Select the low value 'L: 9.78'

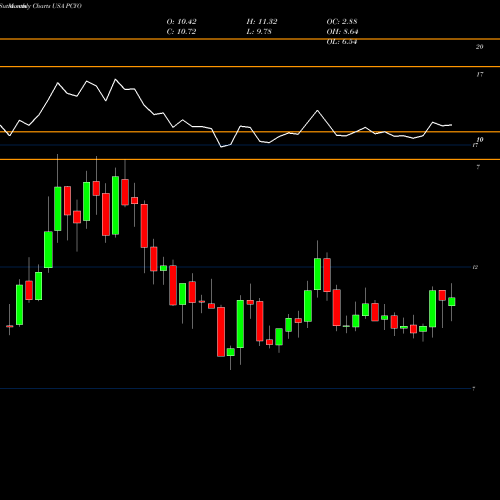tap(259, 32)
